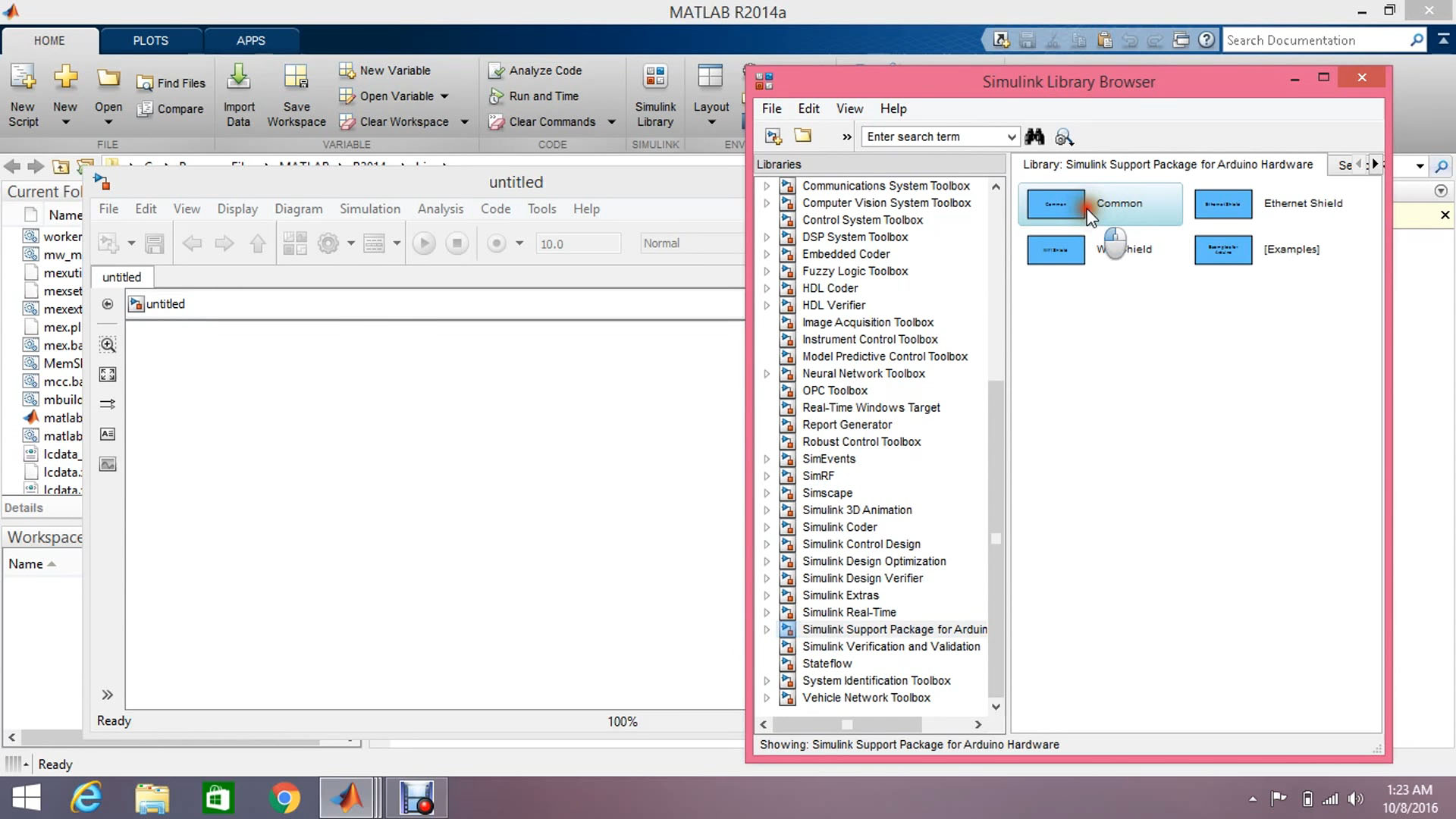The width and height of the screenshot is (1456, 819).
Task: Click Up to Parent arrow in model toolbar
Action: 258,243
